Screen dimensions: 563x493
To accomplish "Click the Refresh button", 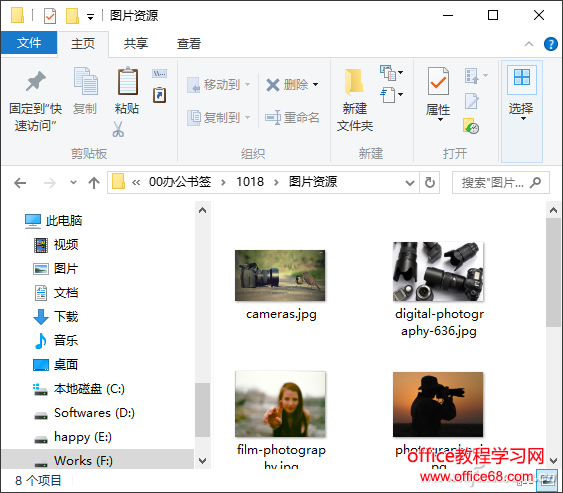I will [430, 183].
